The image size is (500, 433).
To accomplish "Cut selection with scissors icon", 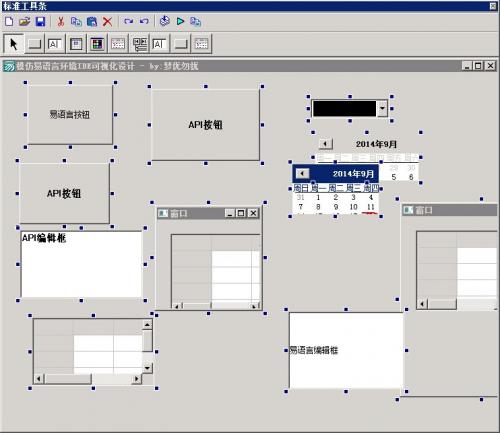I will coord(61,22).
